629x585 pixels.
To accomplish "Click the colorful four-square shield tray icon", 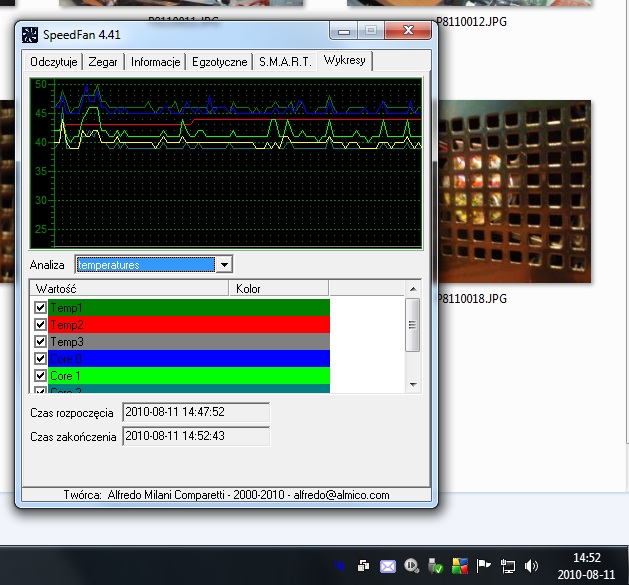I will 460,566.
